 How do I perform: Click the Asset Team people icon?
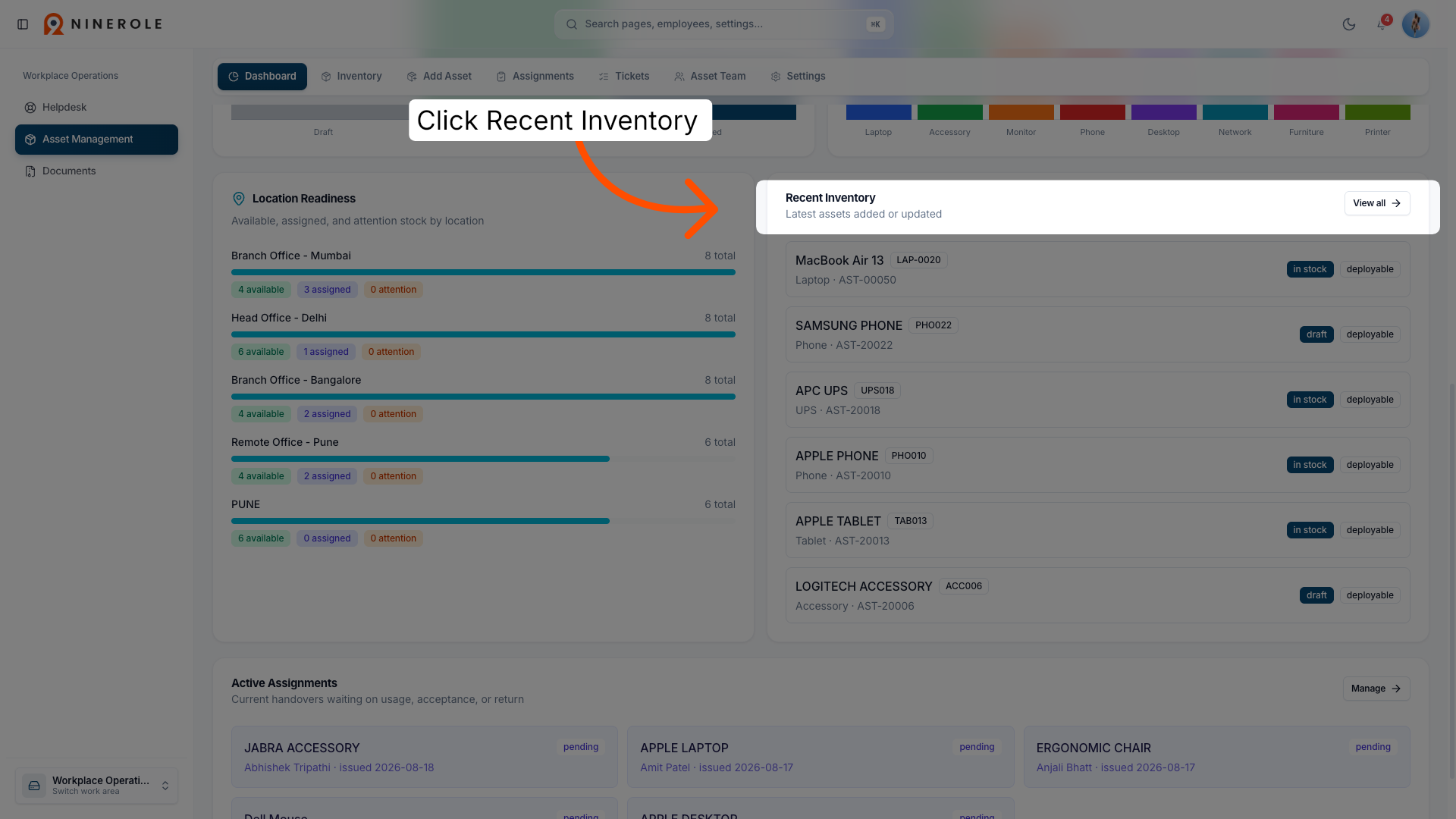pos(679,77)
